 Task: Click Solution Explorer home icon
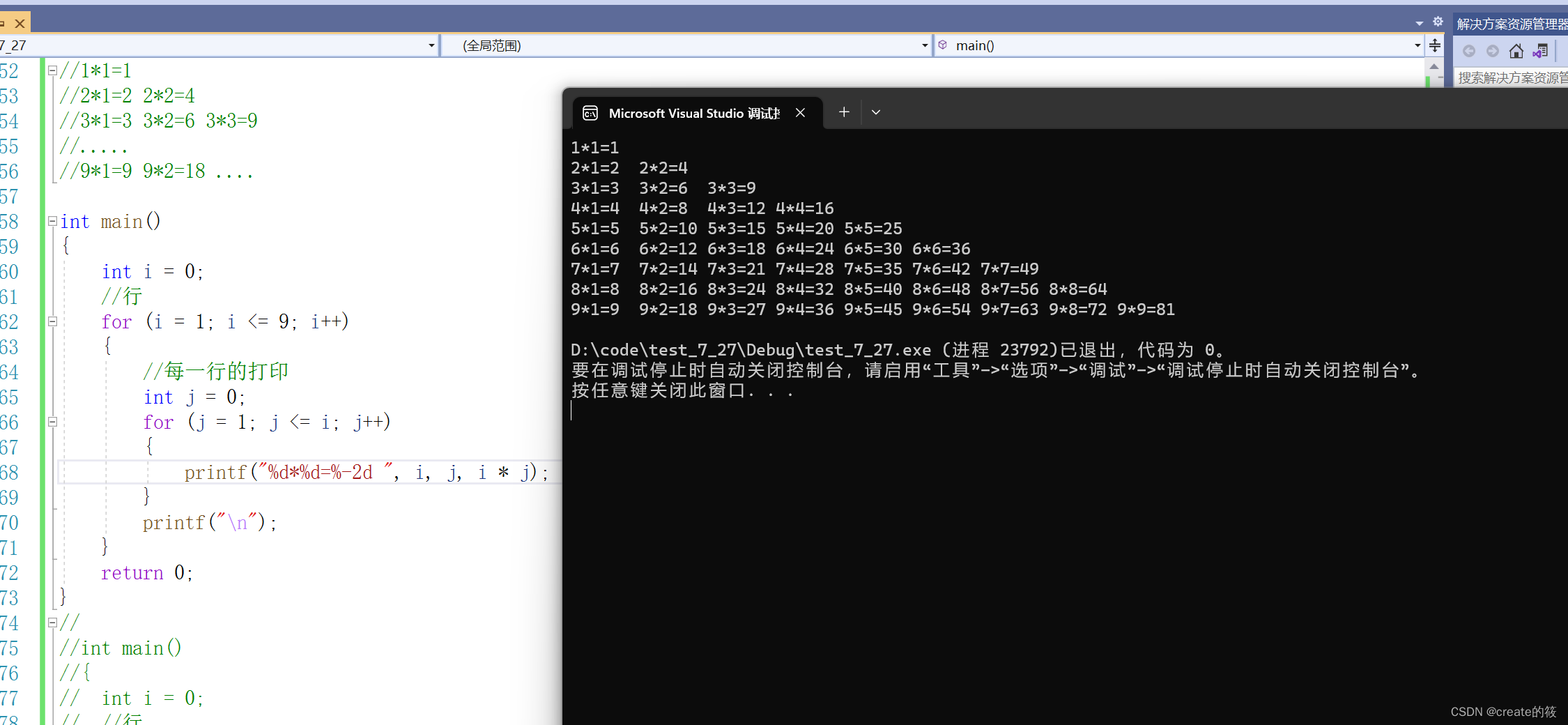[x=1516, y=51]
